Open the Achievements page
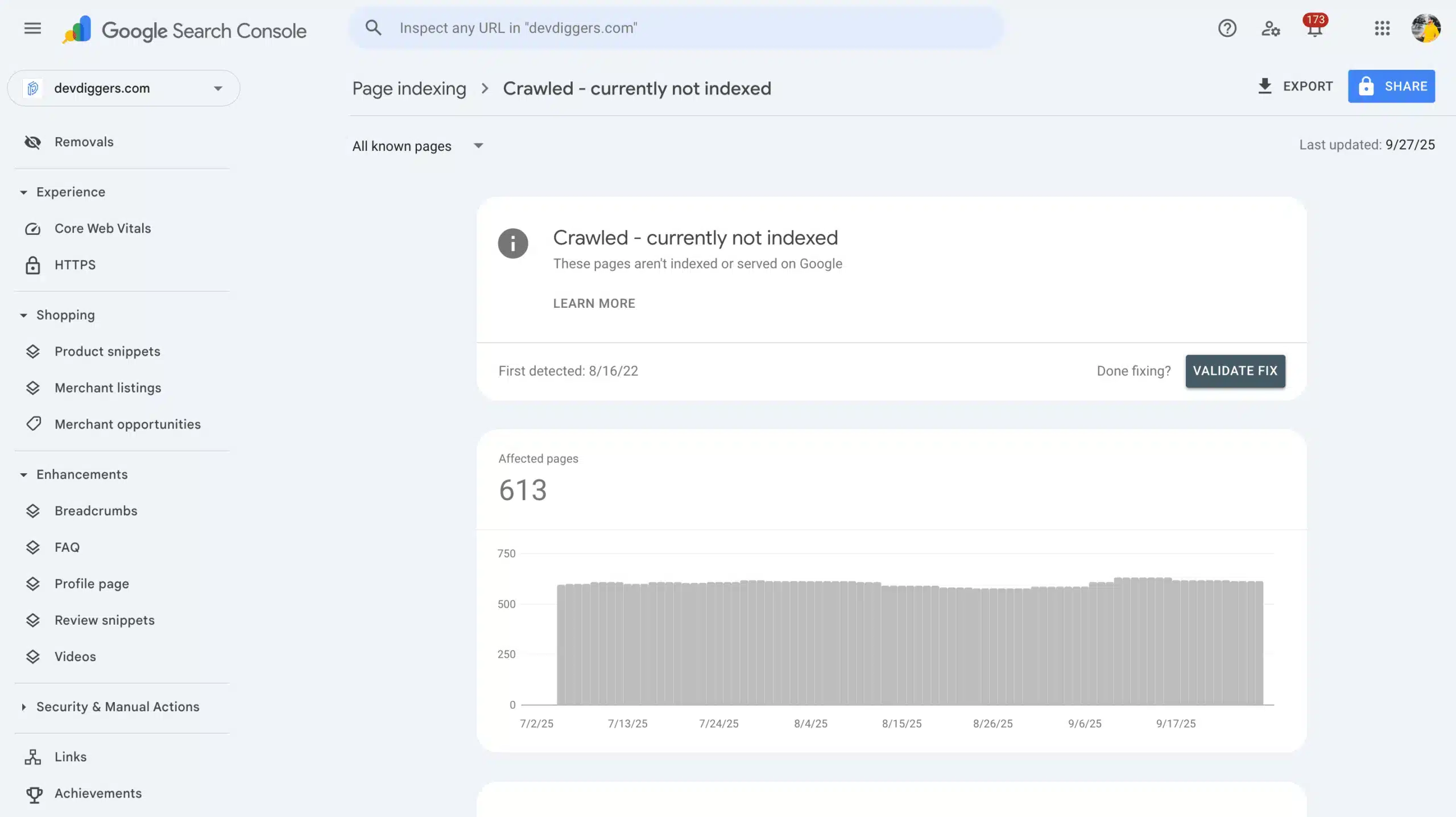The height and width of the screenshot is (817, 1456). (98, 793)
